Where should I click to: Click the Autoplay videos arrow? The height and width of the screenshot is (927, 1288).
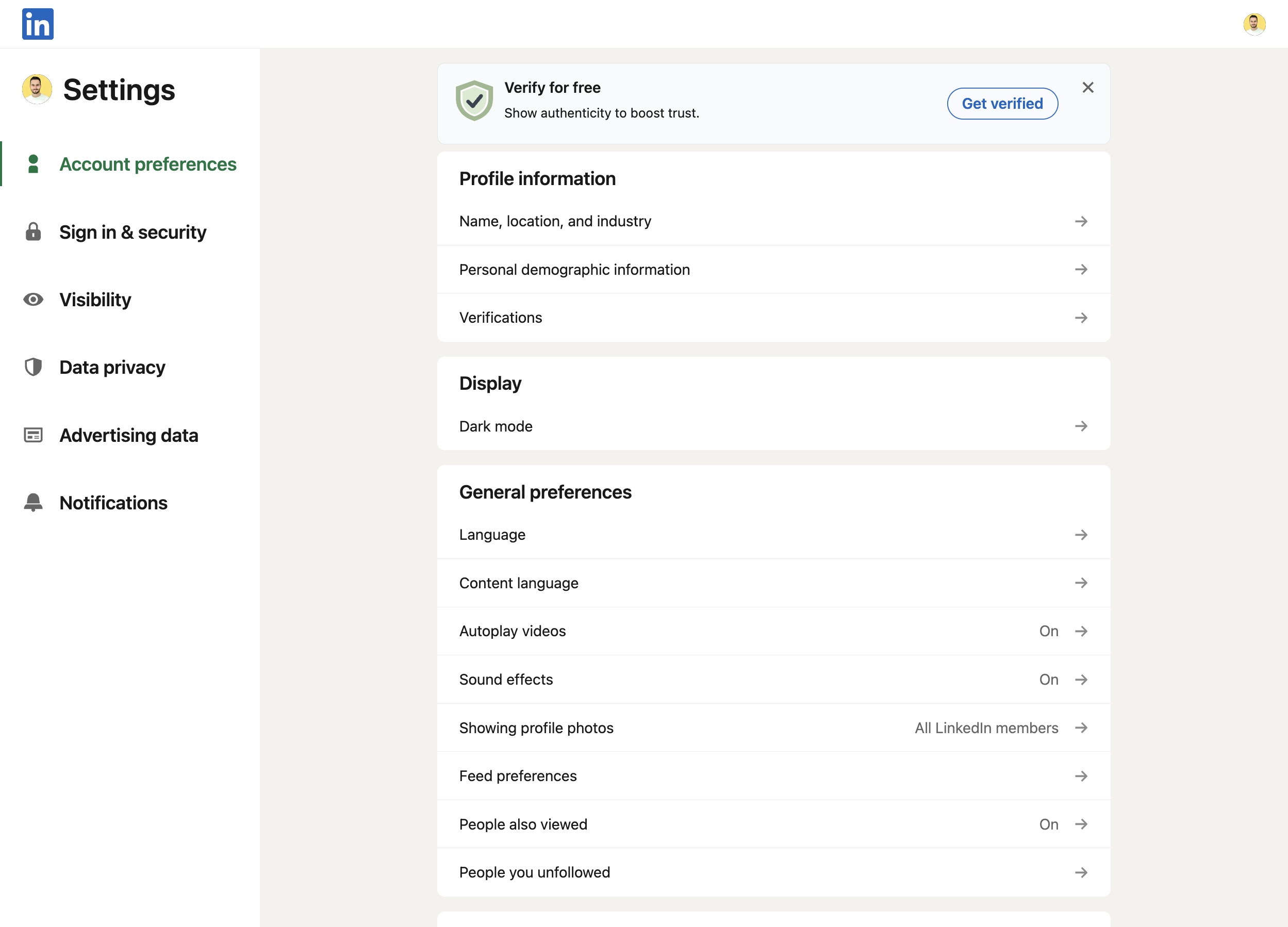point(1081,631)
